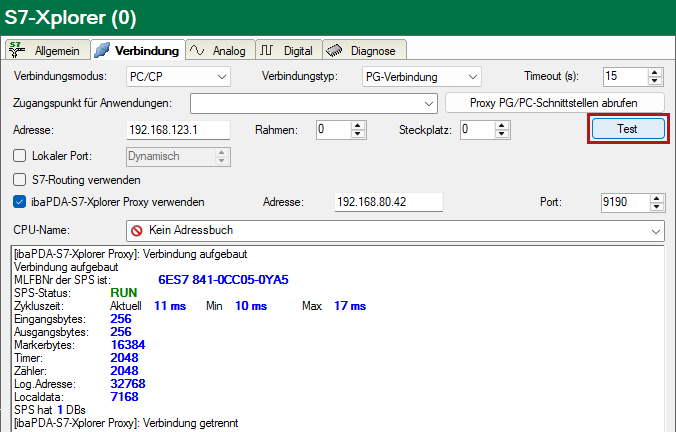Decrease the Steckplatz value
The height and width of the screenshot is (432, 676).
click(x=501, y=134)
